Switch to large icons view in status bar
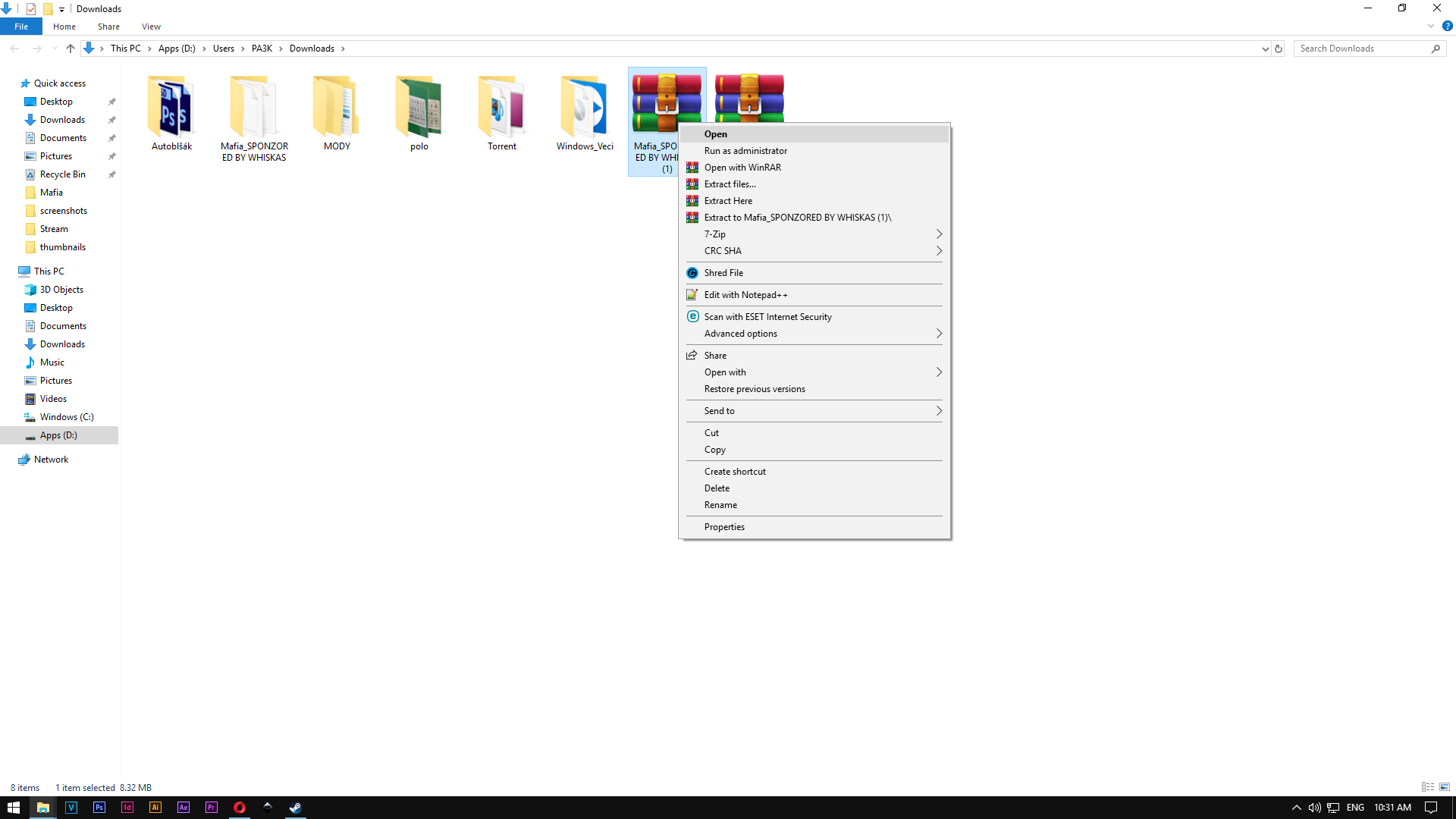Viewport: 1456px width, 819px height. 1445,787
